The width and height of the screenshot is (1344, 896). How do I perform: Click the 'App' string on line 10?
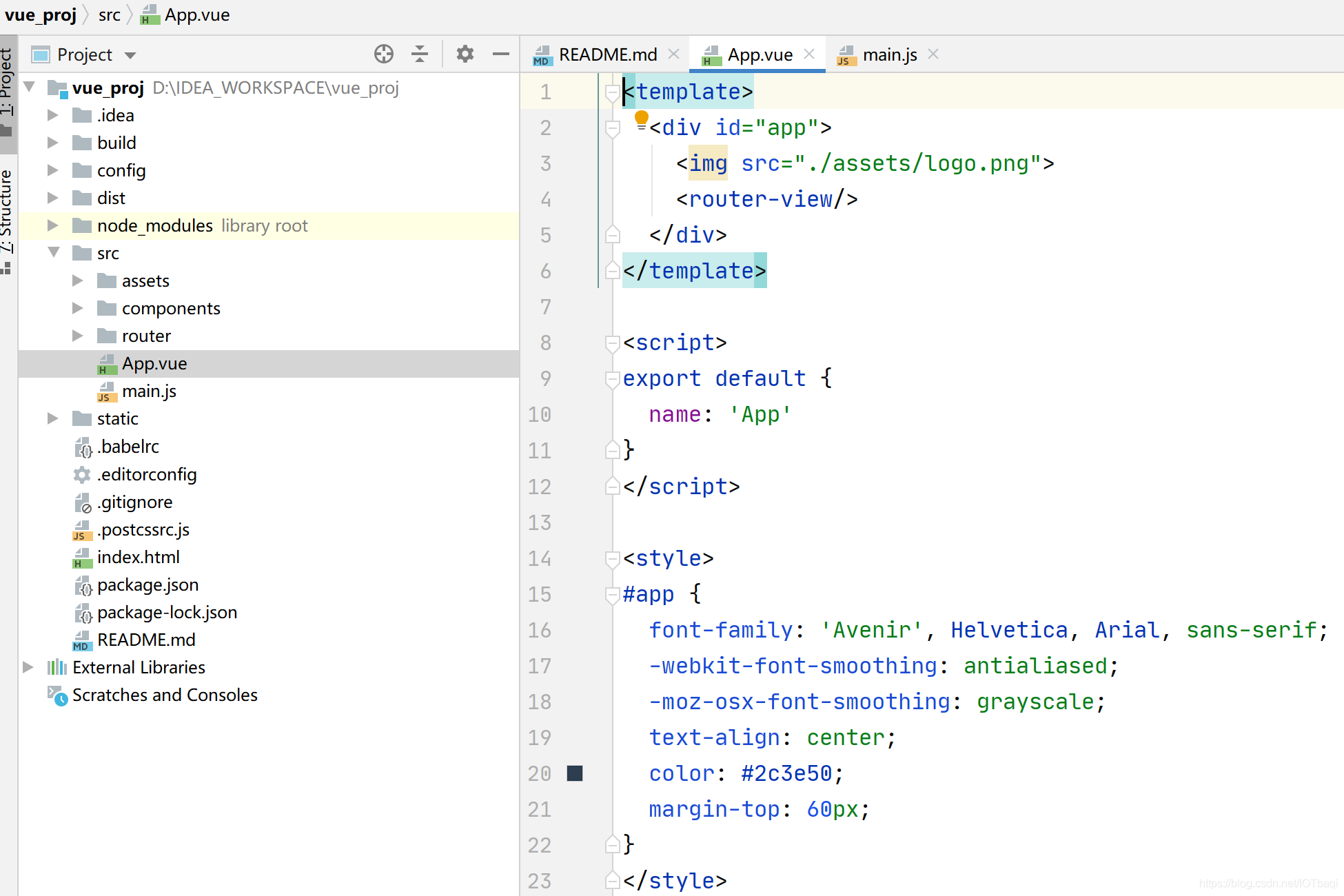[x=760, y=414]
